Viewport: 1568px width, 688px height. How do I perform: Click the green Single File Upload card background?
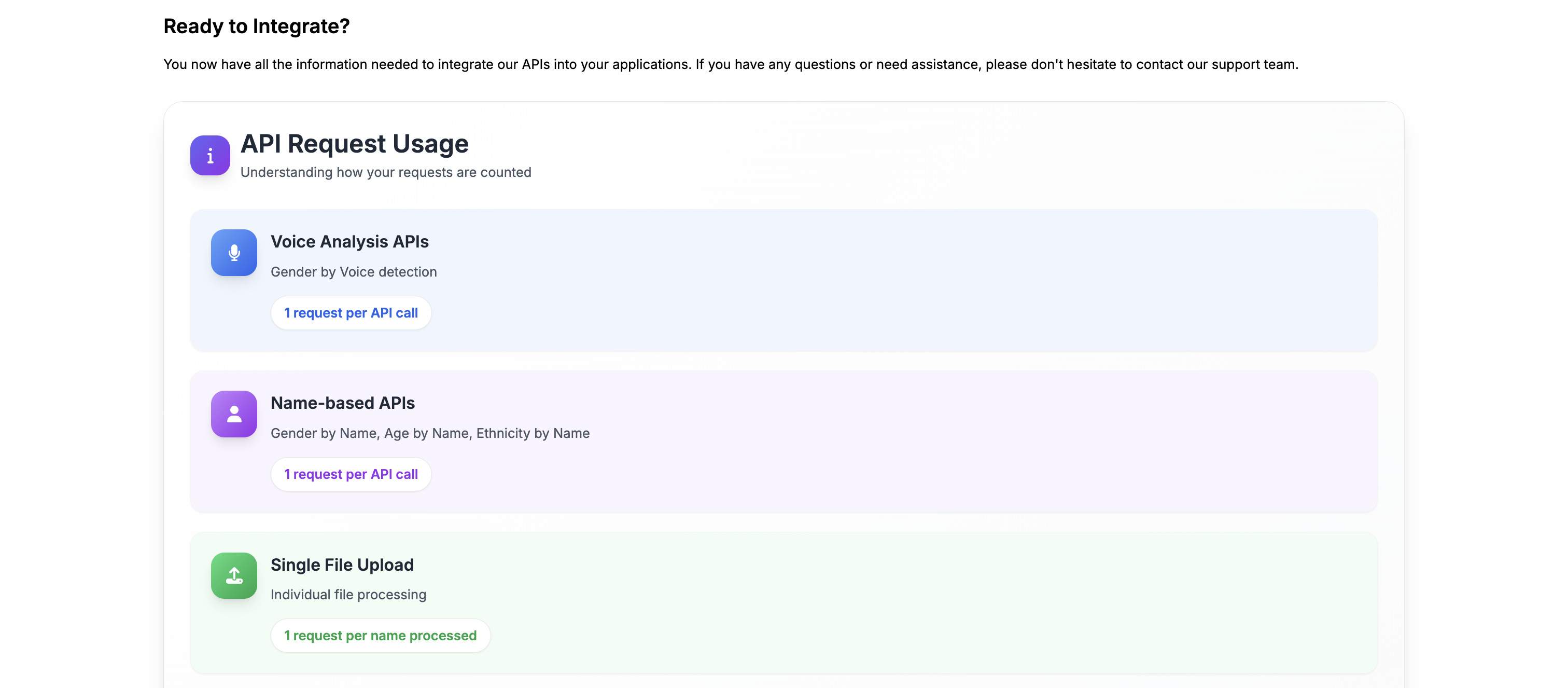click(913, 603)
